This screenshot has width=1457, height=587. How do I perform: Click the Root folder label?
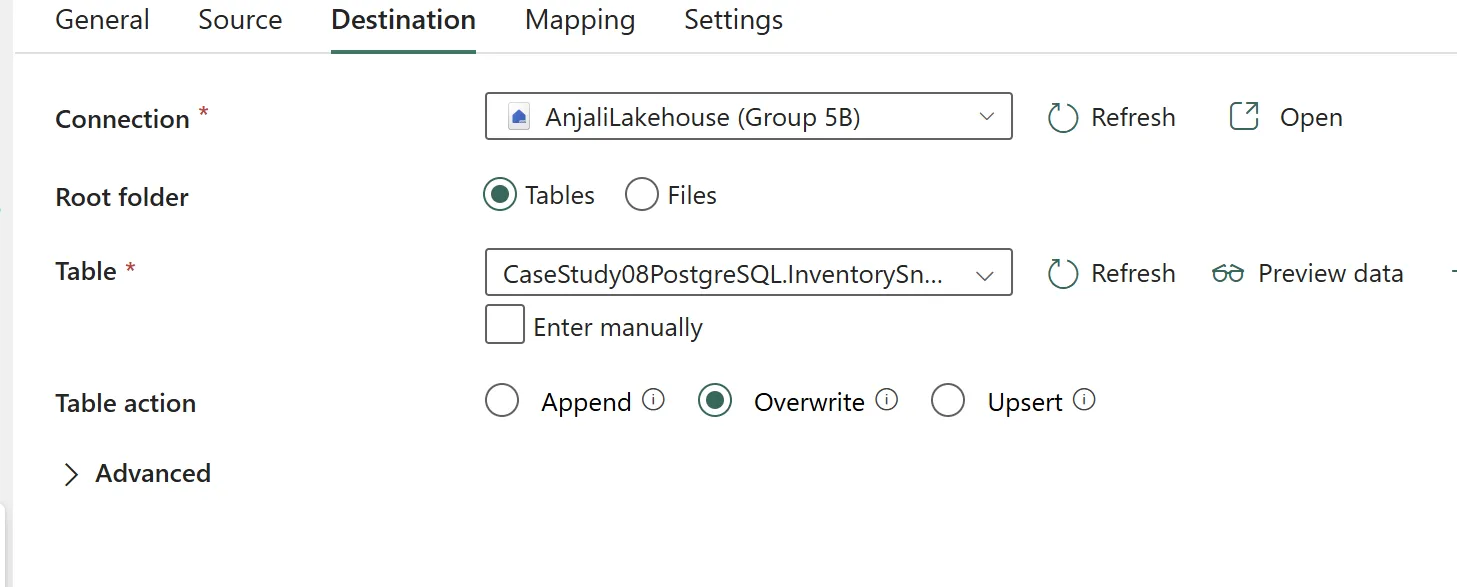click(x=122, y=197)
